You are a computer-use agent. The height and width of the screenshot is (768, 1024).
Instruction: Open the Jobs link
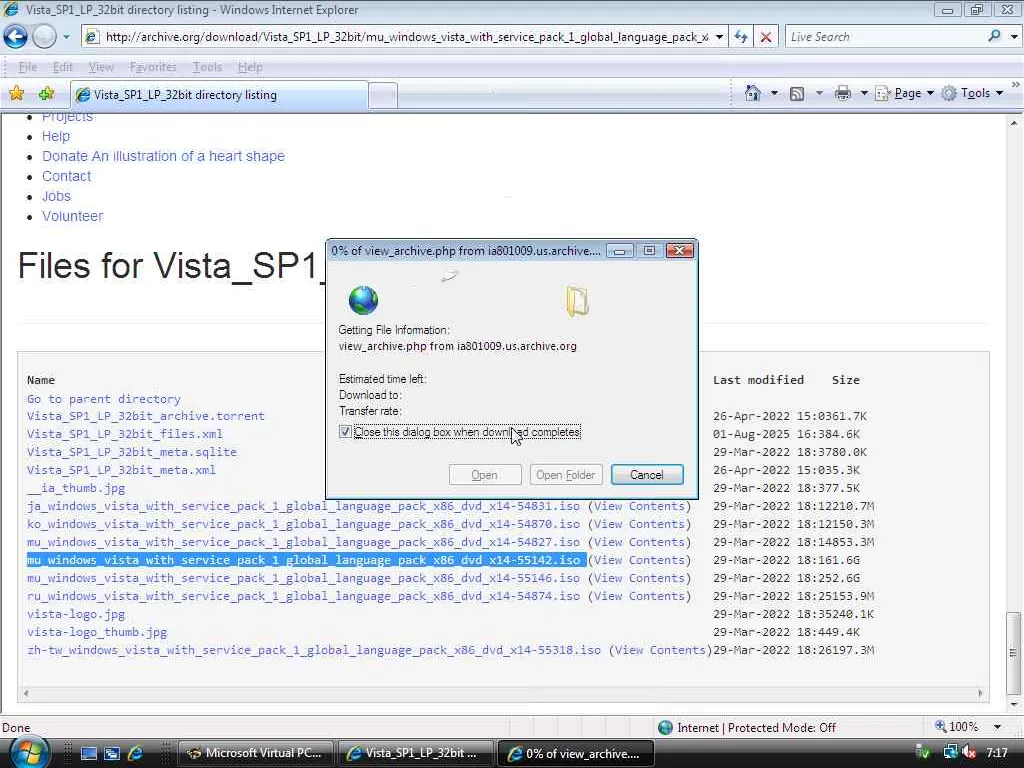pos(56,196)
